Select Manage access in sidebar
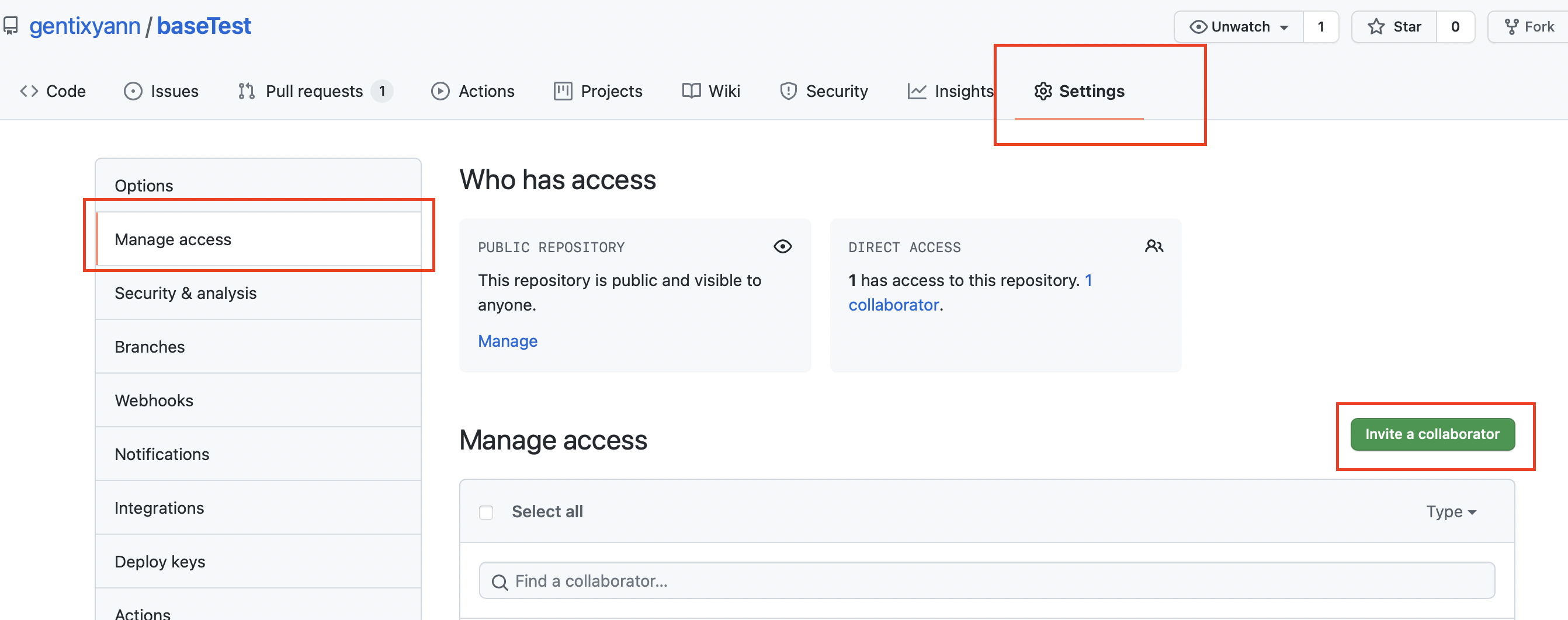The image size is (1568, 620). [258, 239]
